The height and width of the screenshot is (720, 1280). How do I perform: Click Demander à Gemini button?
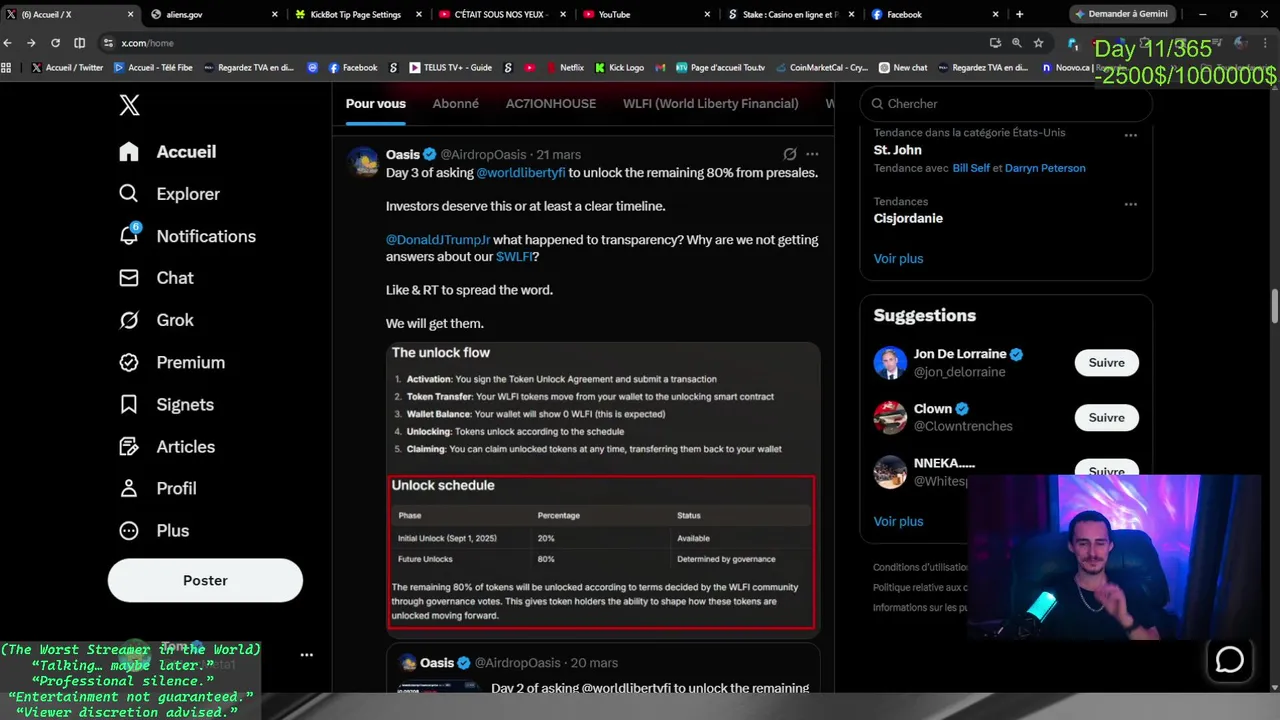(x=1120, y=14)
